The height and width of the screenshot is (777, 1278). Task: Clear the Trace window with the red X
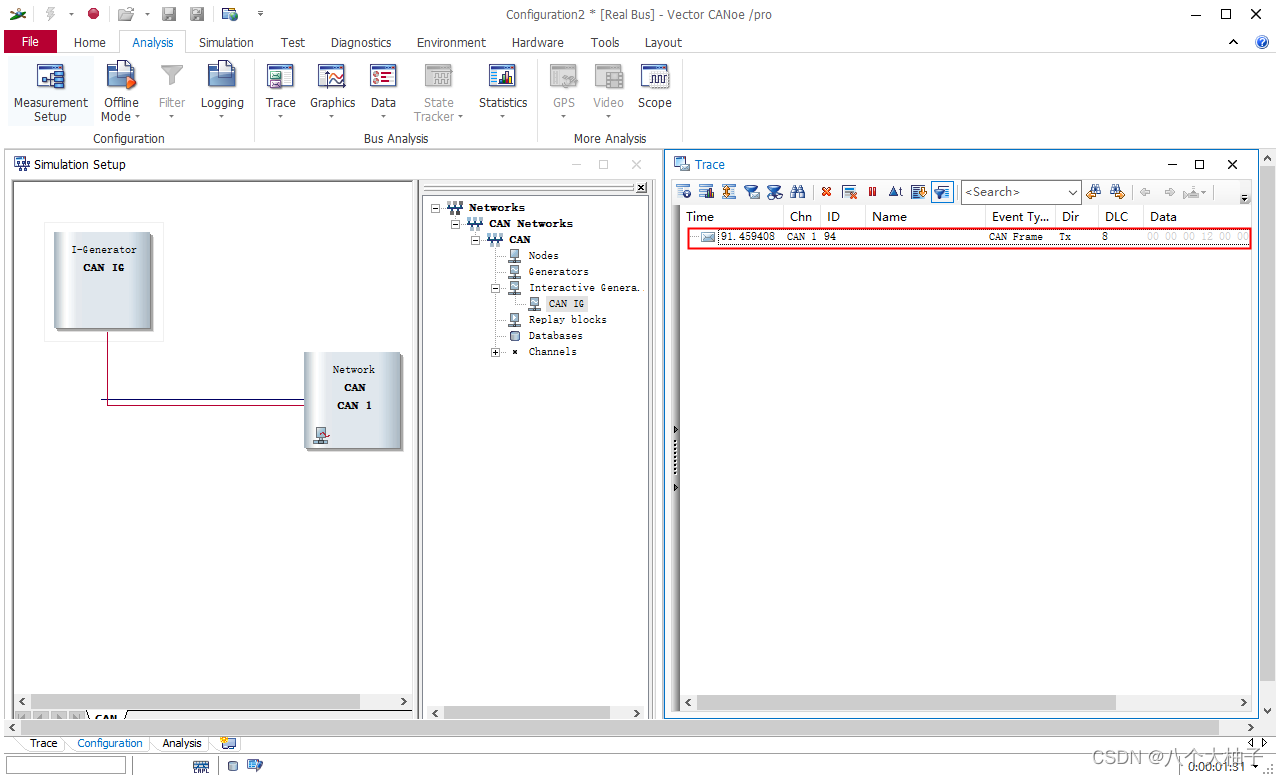coord(826,192)
